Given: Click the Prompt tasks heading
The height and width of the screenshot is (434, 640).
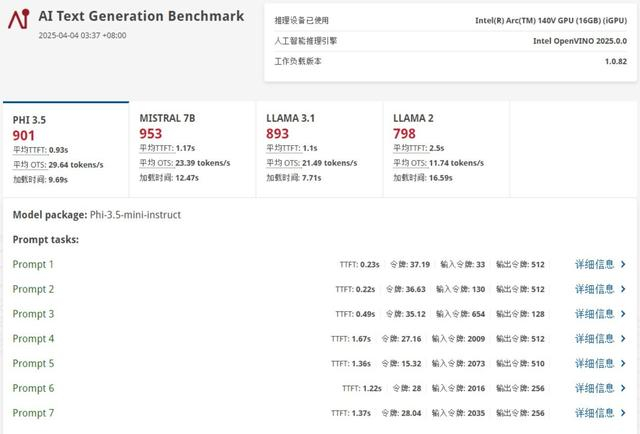Looking at the screenshot, I should coord(46,240).
